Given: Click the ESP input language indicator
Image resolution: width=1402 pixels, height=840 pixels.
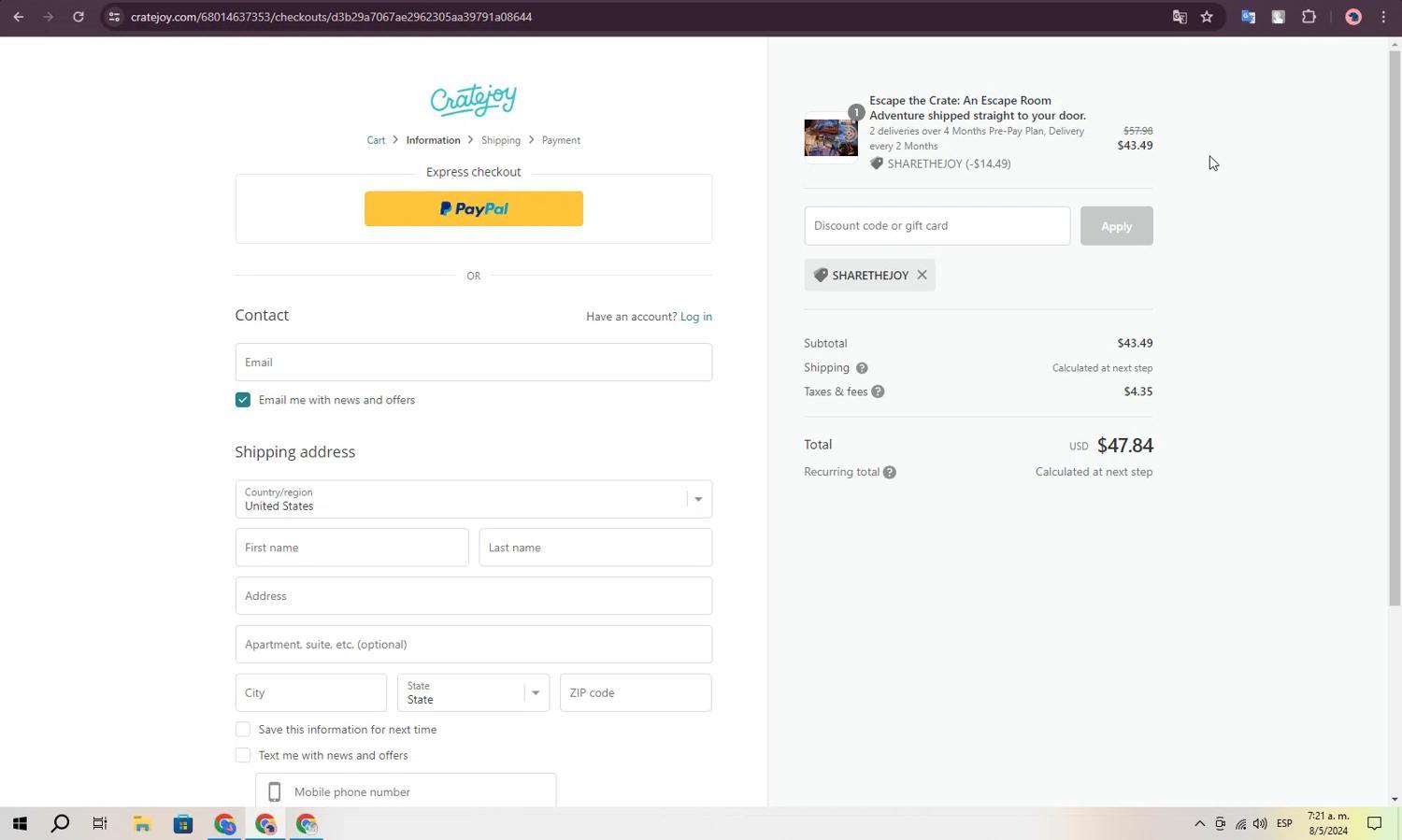Looking at the screenshot, I should pos(1284,824).
